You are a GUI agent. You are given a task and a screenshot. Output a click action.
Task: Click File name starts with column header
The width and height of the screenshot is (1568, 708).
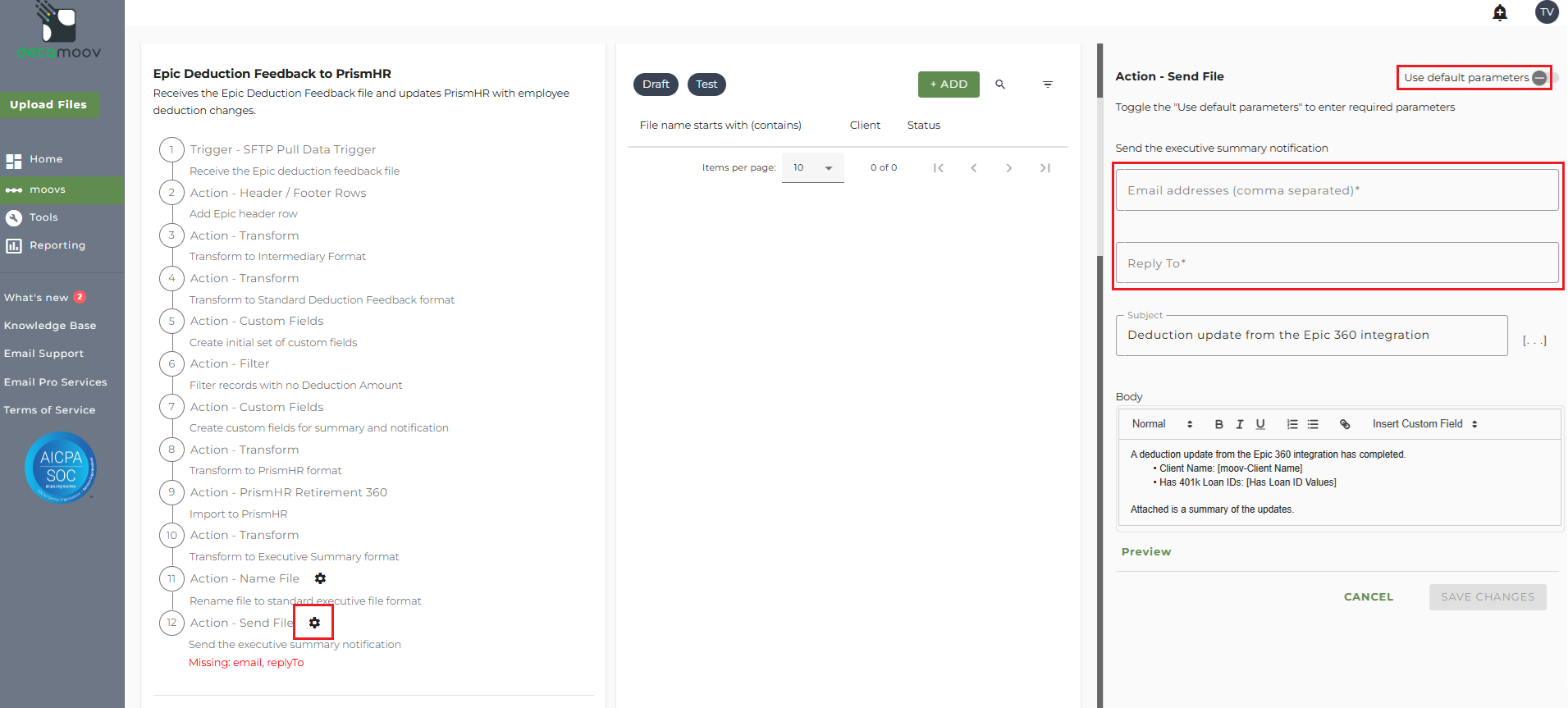720,126
